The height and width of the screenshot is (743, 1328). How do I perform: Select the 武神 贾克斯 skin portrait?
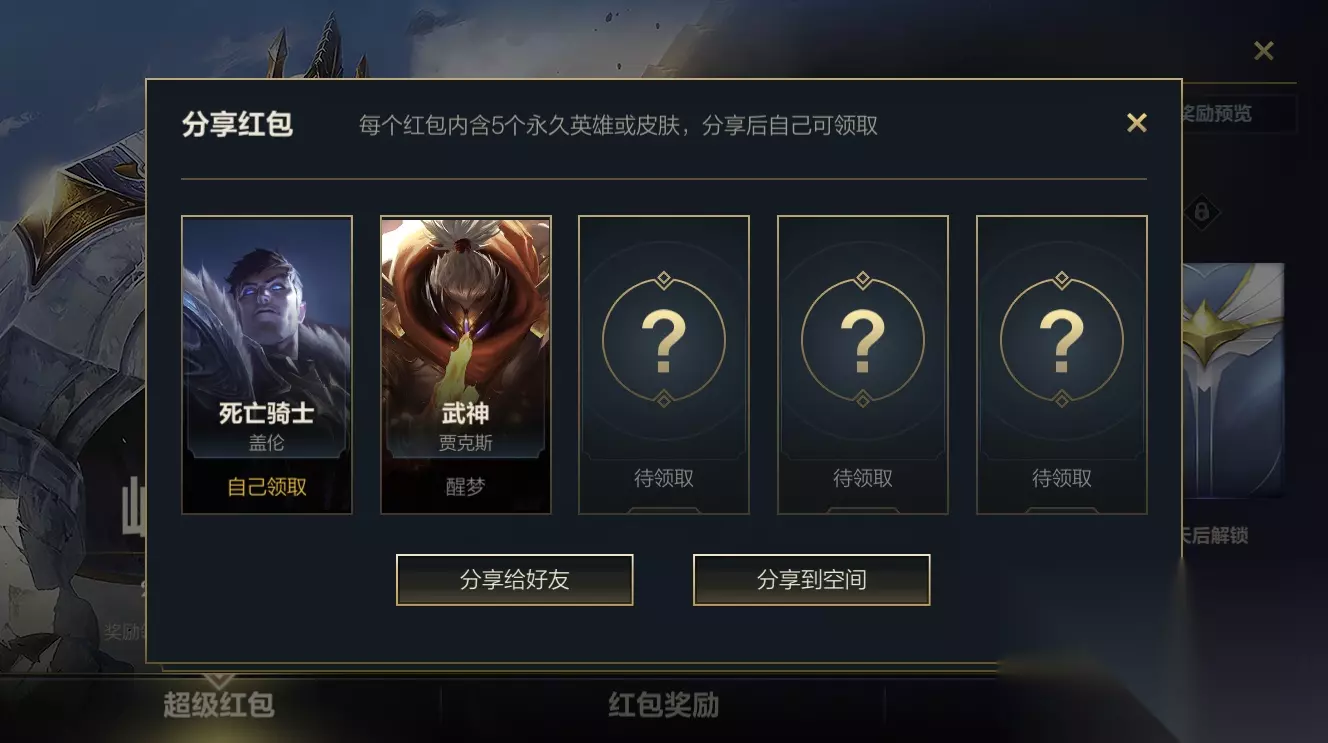pos(465,340)
